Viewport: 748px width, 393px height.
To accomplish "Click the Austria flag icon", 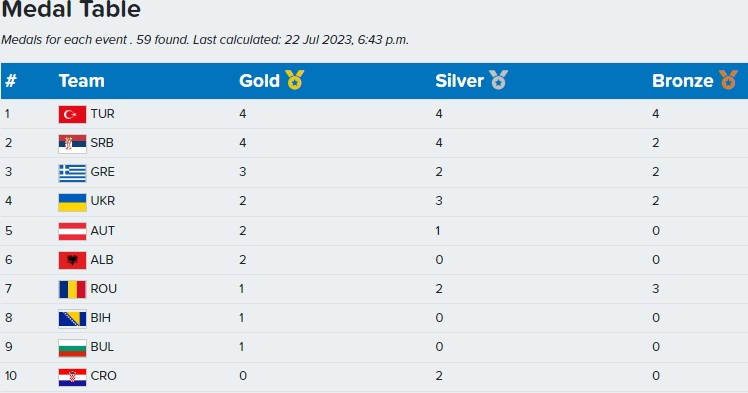I will coord(73,231).
